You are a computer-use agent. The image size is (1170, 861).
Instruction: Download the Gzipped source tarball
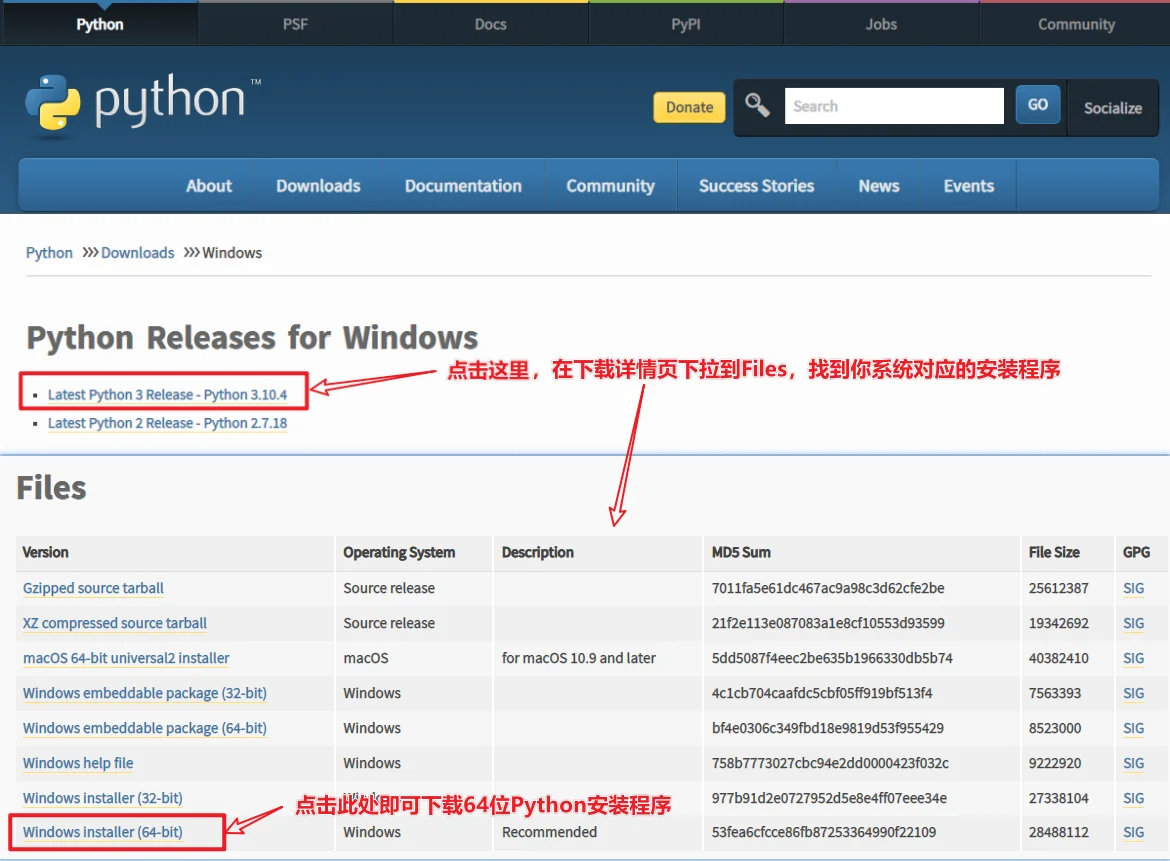pyautogui.click(x=93, y=588)
